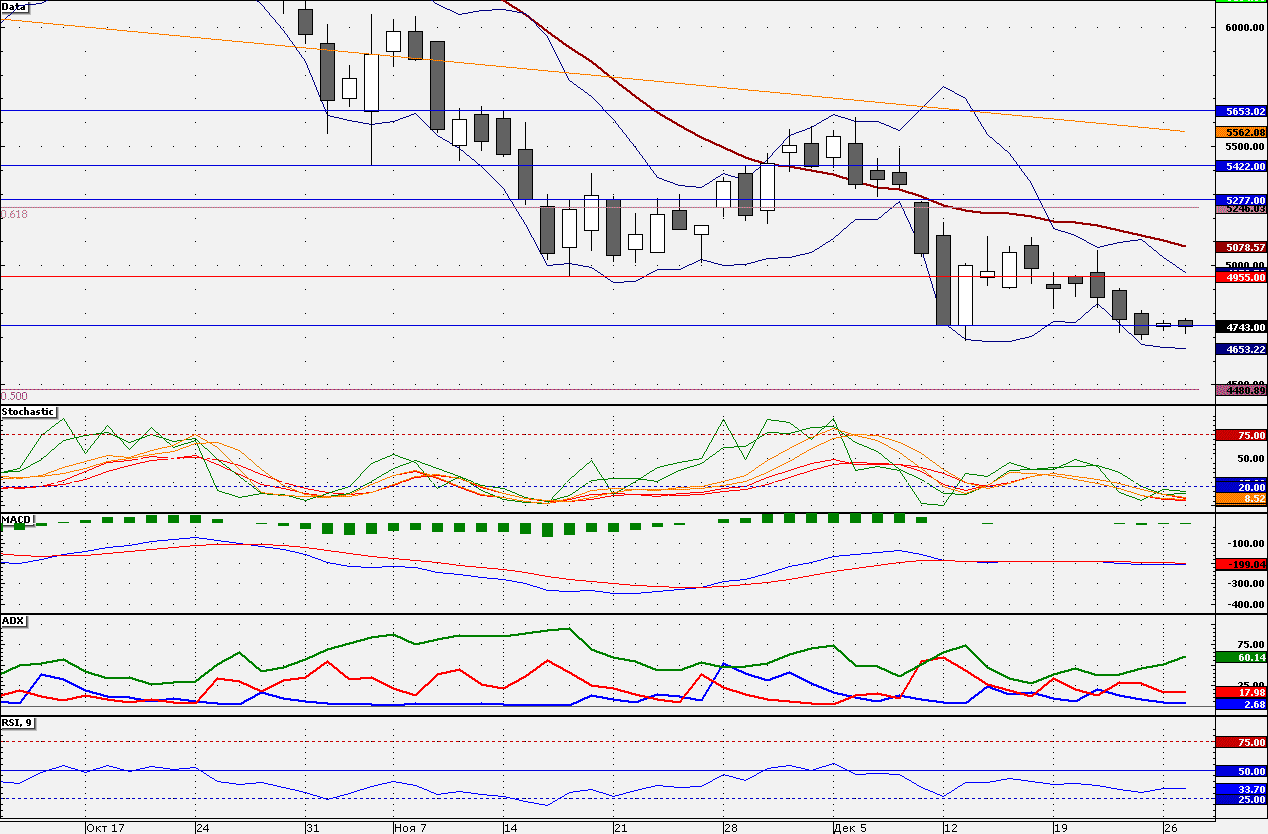The height and width of the screenshot is (834, 1268).
Task: Click the orange 5562.08 trendline price tag
Action: coord(1240,132)
